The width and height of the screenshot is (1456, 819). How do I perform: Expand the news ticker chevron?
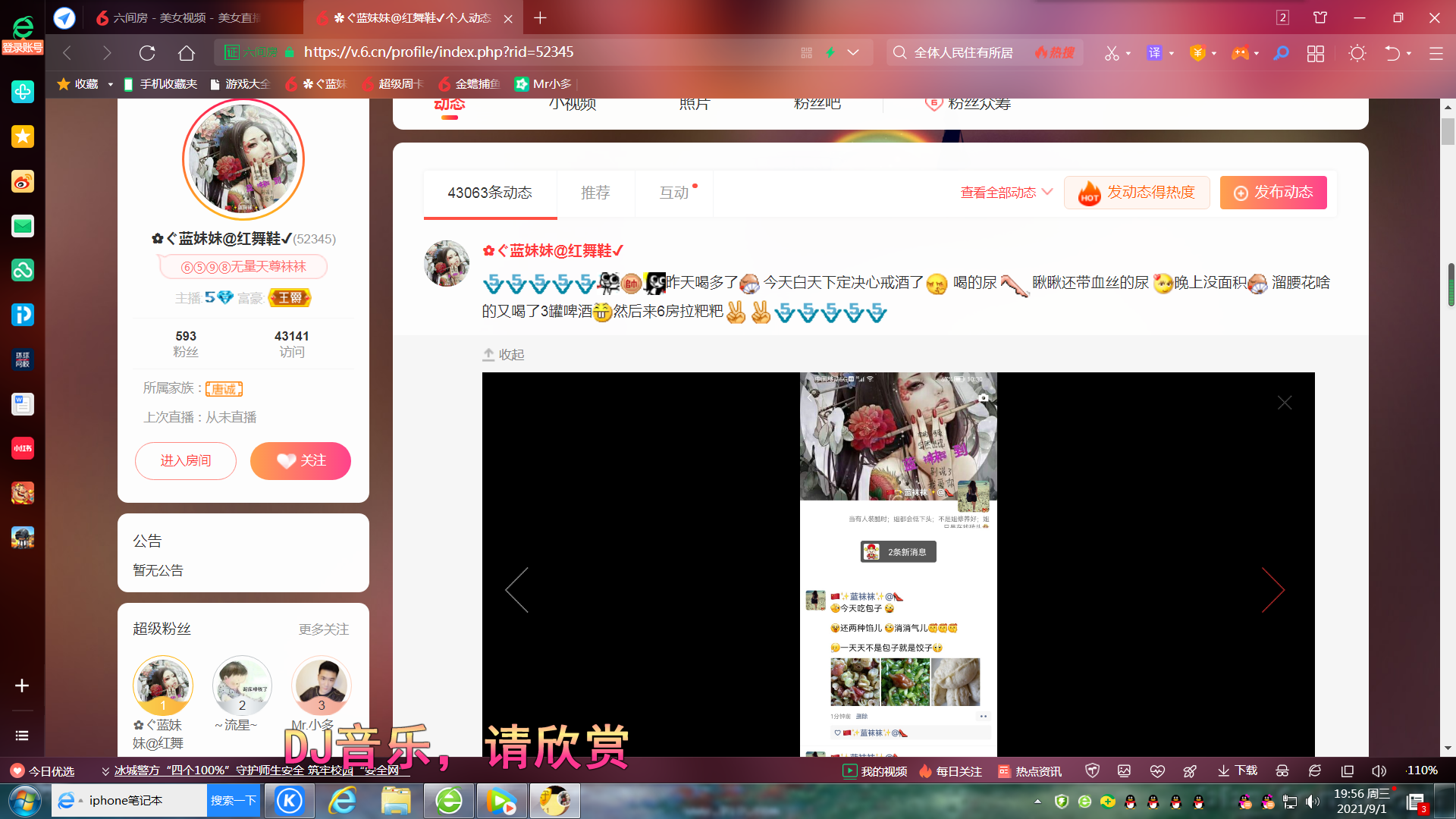(x=105, y=771)
